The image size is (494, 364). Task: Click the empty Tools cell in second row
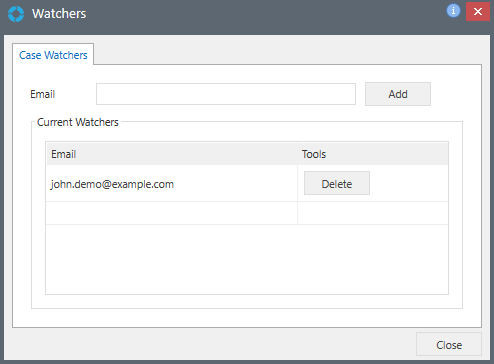coord(373,213)
